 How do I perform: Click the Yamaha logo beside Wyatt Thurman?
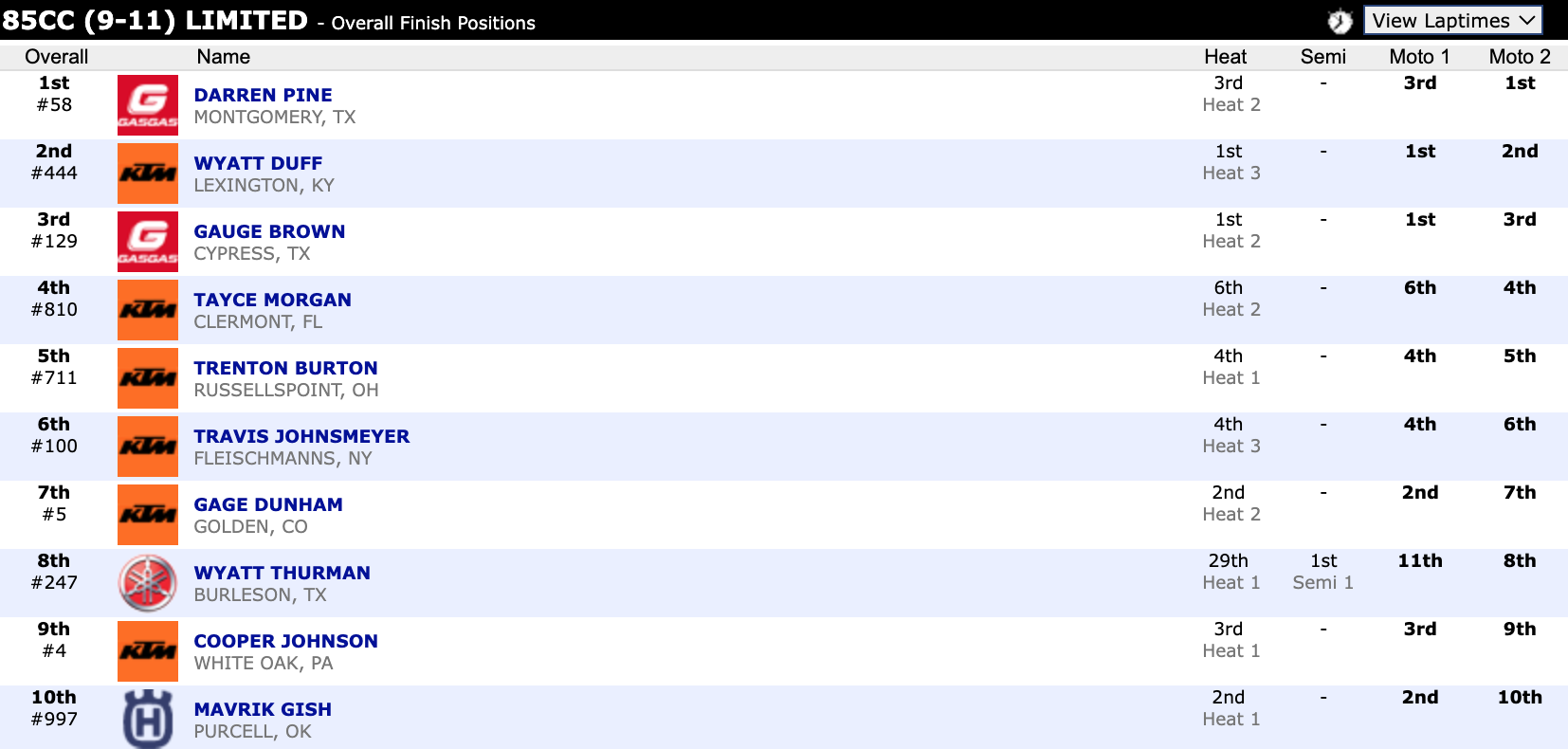(147, 583)
